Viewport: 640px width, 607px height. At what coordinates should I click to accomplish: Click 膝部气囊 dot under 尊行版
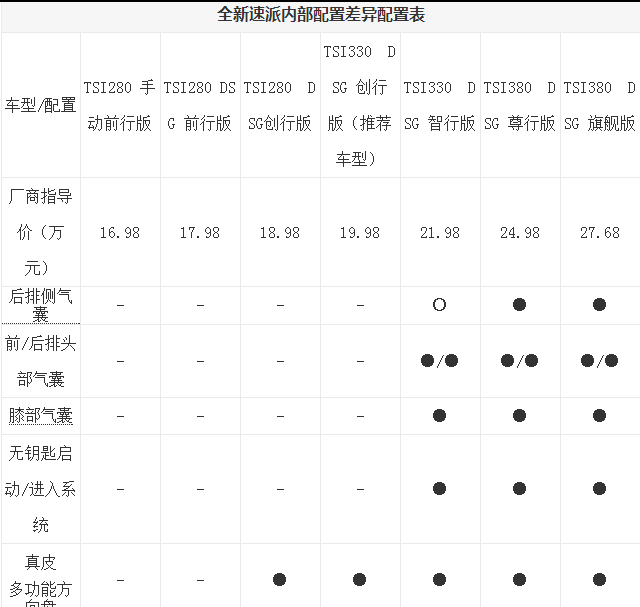[x=519, y=416]
